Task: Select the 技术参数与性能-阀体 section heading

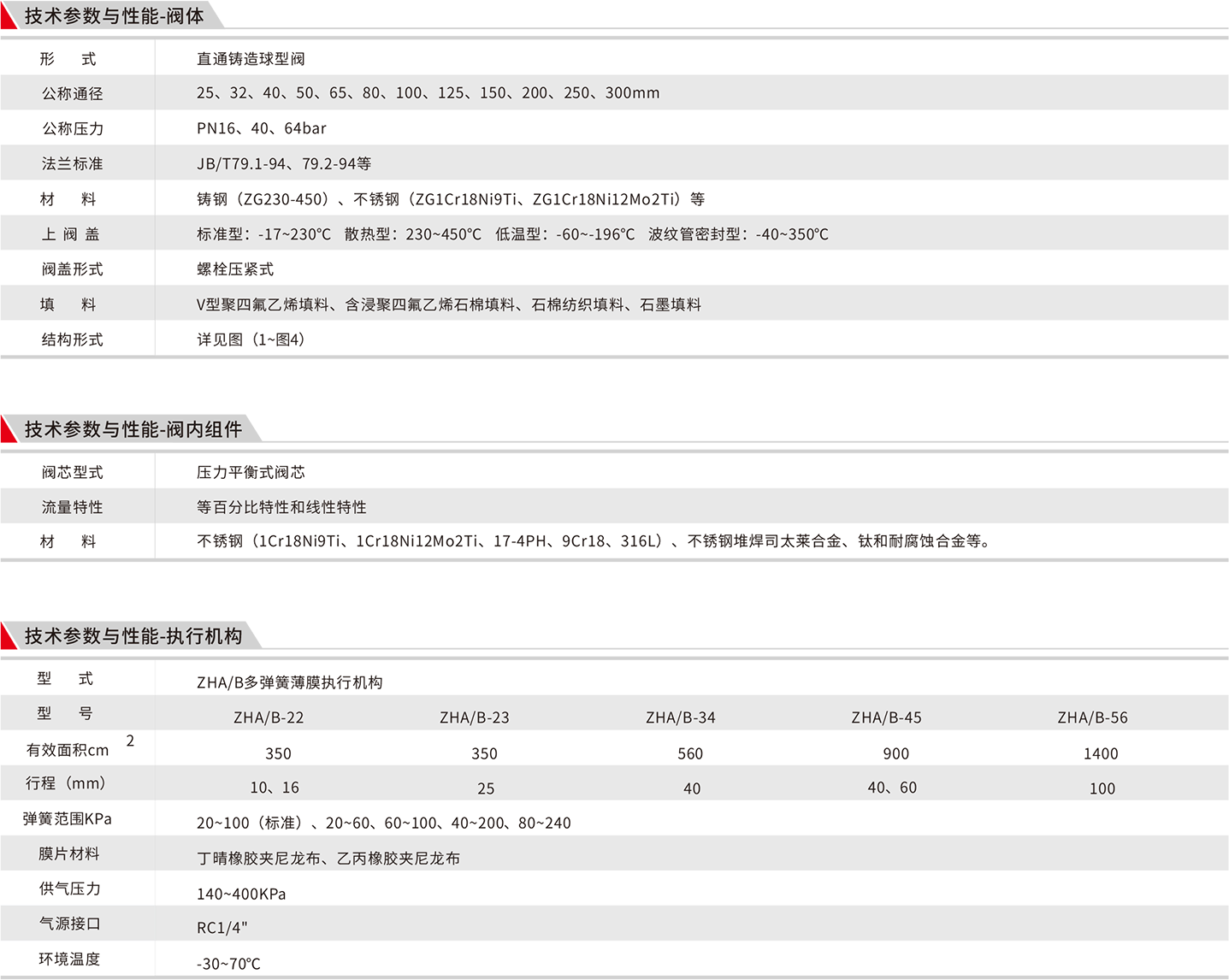Action: (x=114, y=16)
